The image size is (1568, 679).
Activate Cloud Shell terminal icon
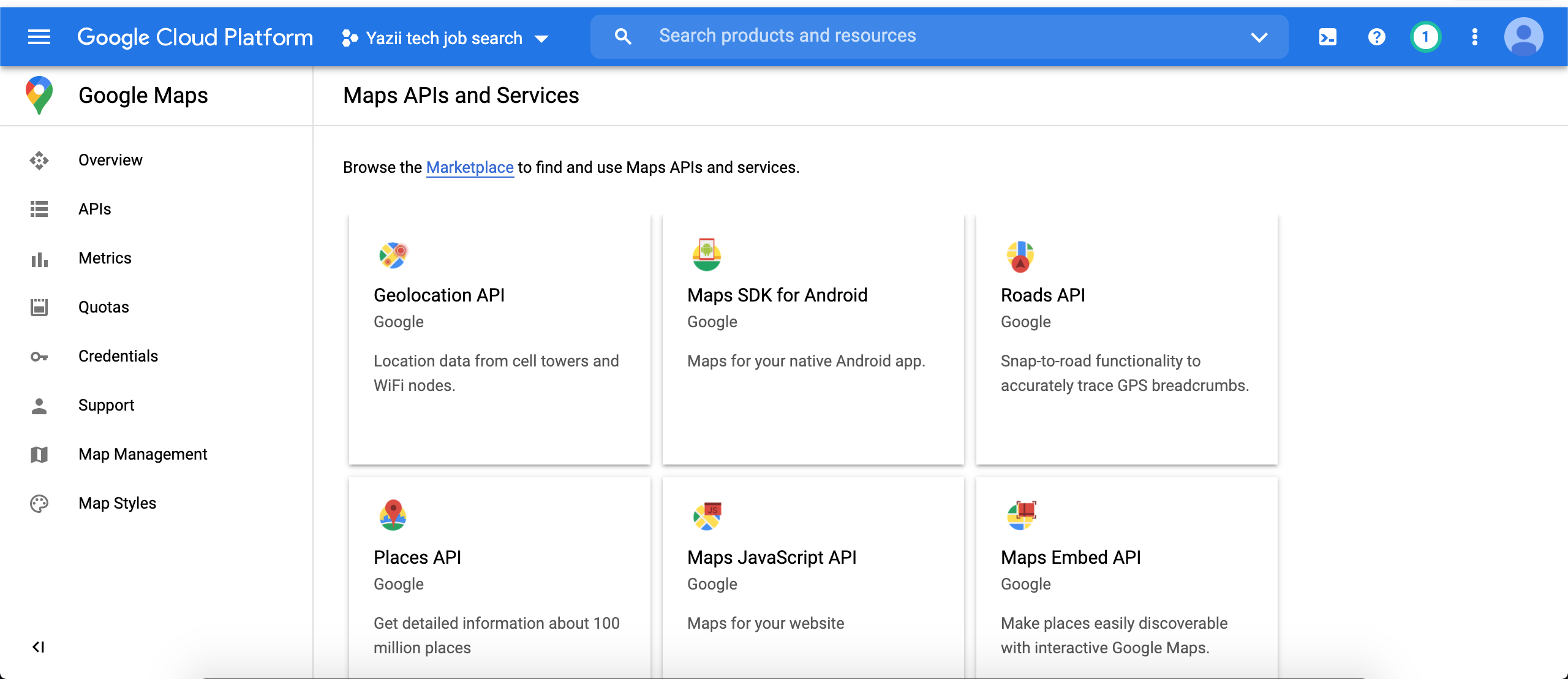[1327, 37]
